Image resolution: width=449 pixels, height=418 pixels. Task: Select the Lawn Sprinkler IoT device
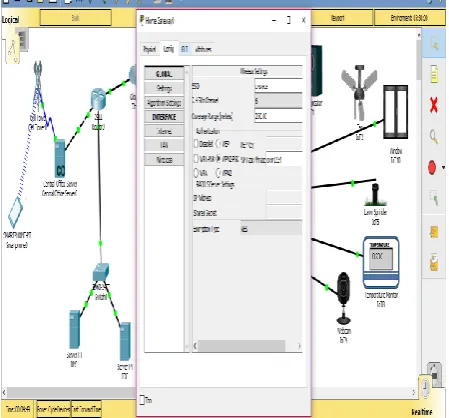tap(375, 194)
